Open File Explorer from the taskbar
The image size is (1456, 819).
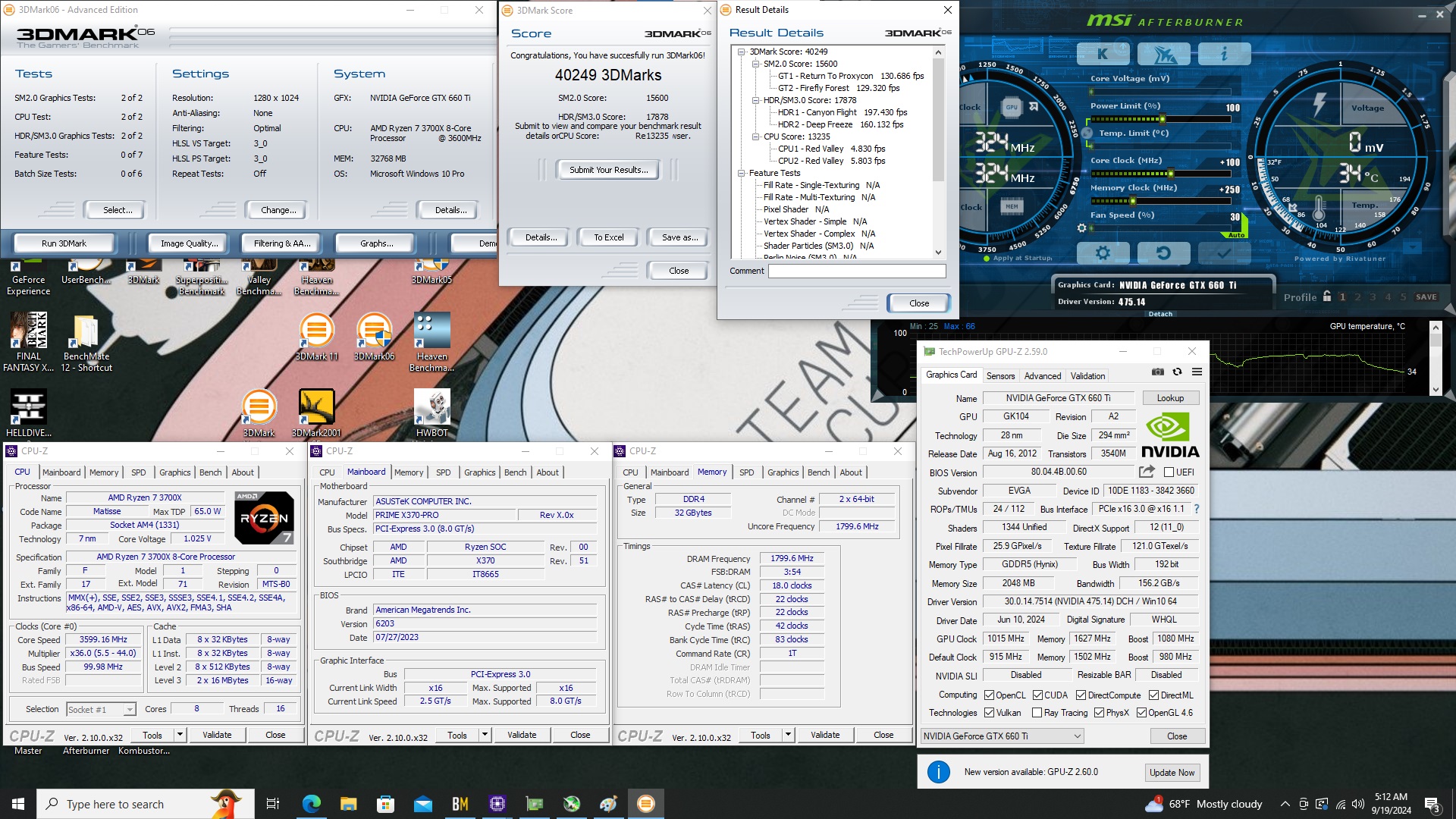click(348, 804)
